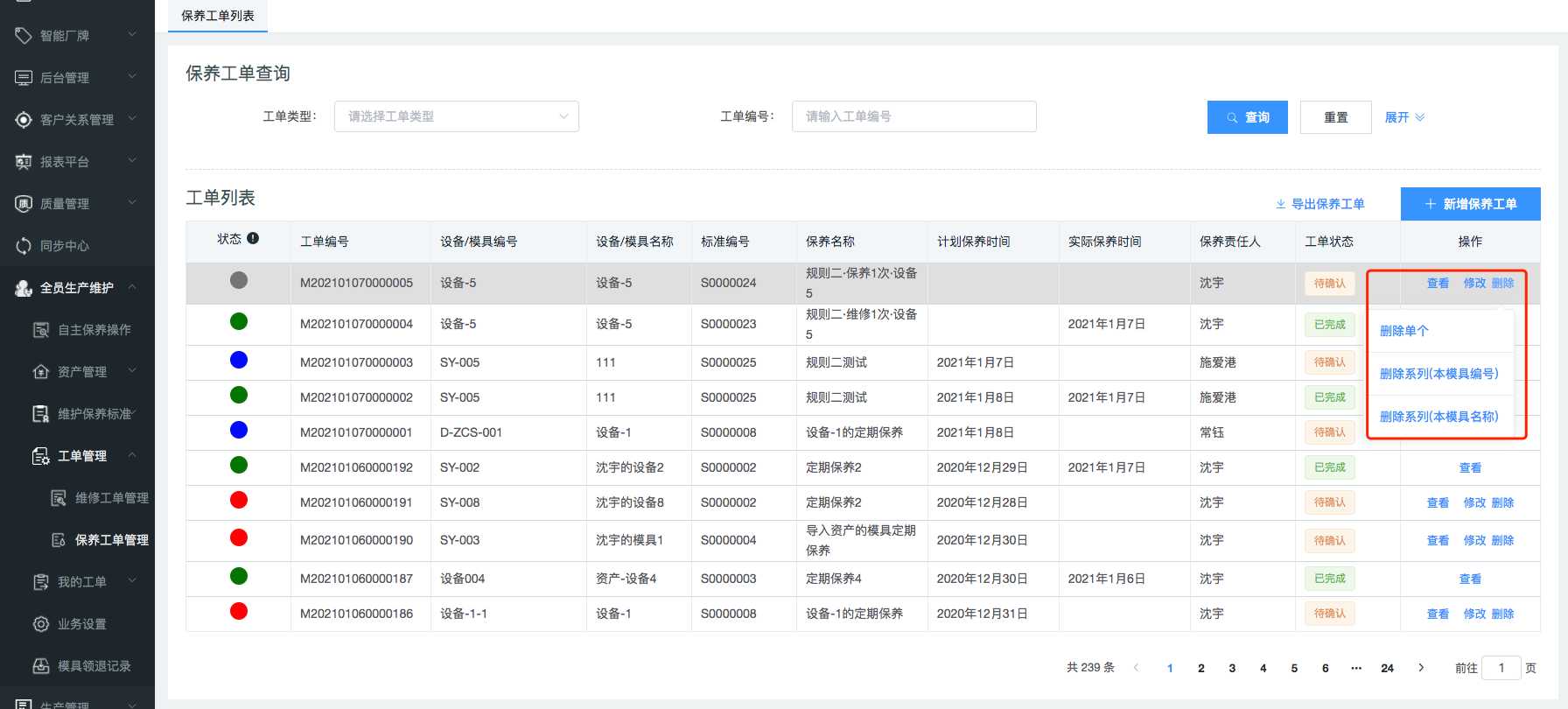
Task: Click the 同步中心 refresh icon
Action: (x=24, y=246)
